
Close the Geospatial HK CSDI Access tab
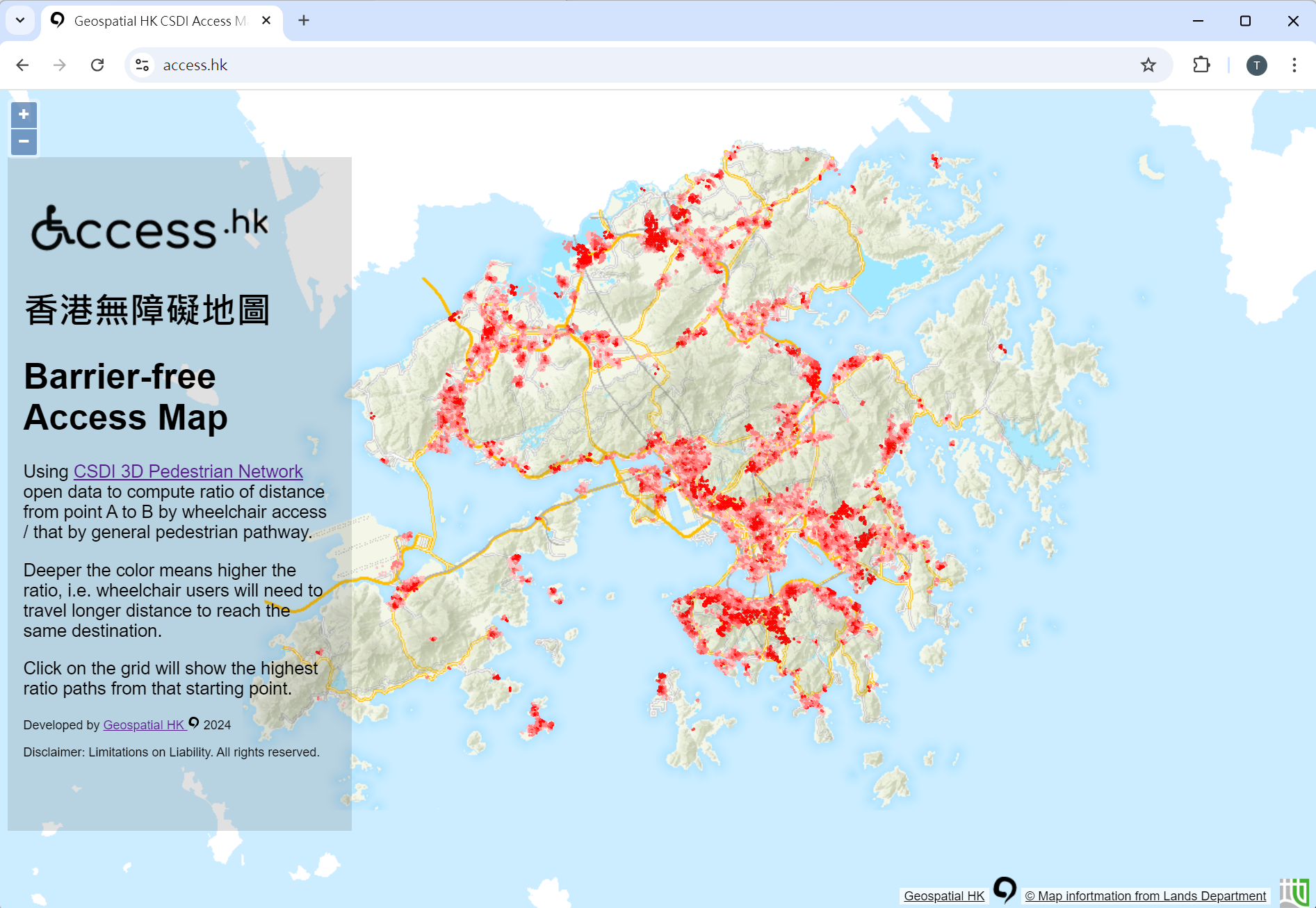click(x=266, y=21)
